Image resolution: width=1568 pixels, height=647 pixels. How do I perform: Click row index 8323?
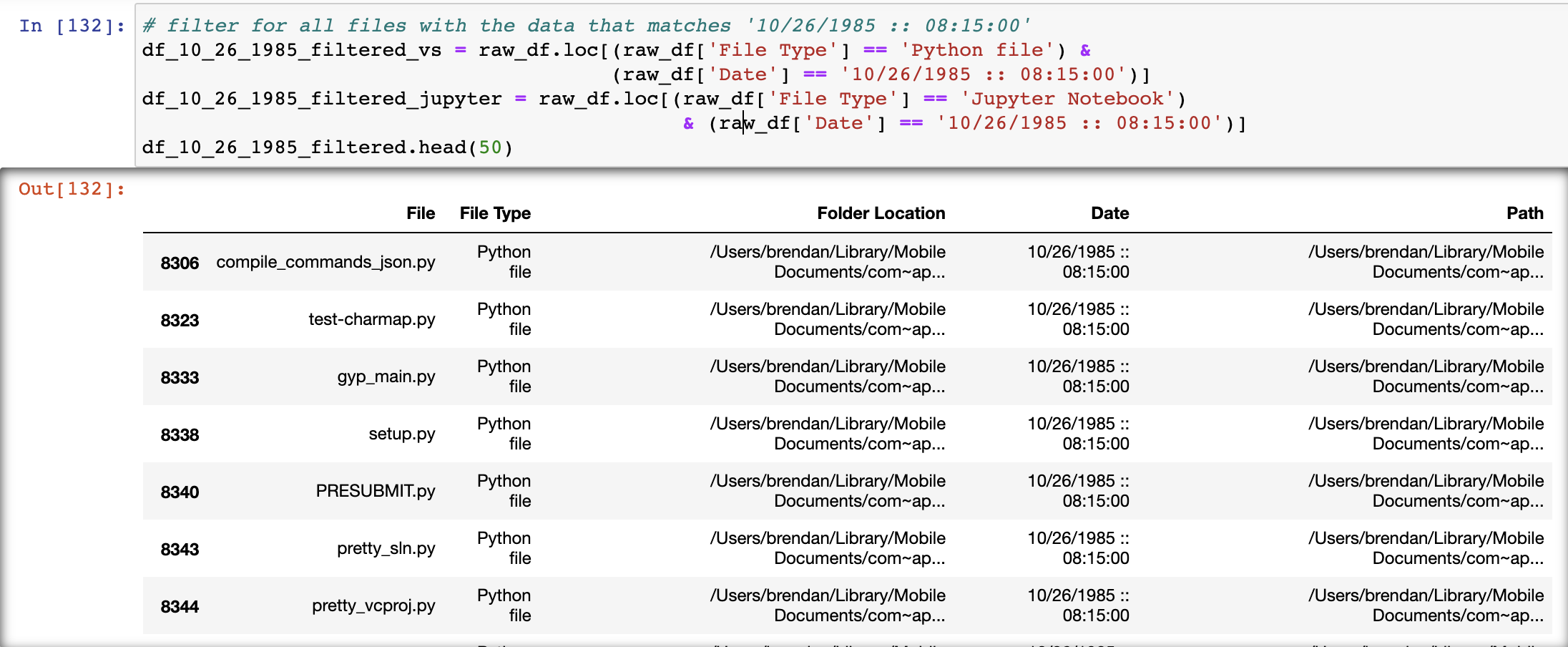[x=180, y=320]
